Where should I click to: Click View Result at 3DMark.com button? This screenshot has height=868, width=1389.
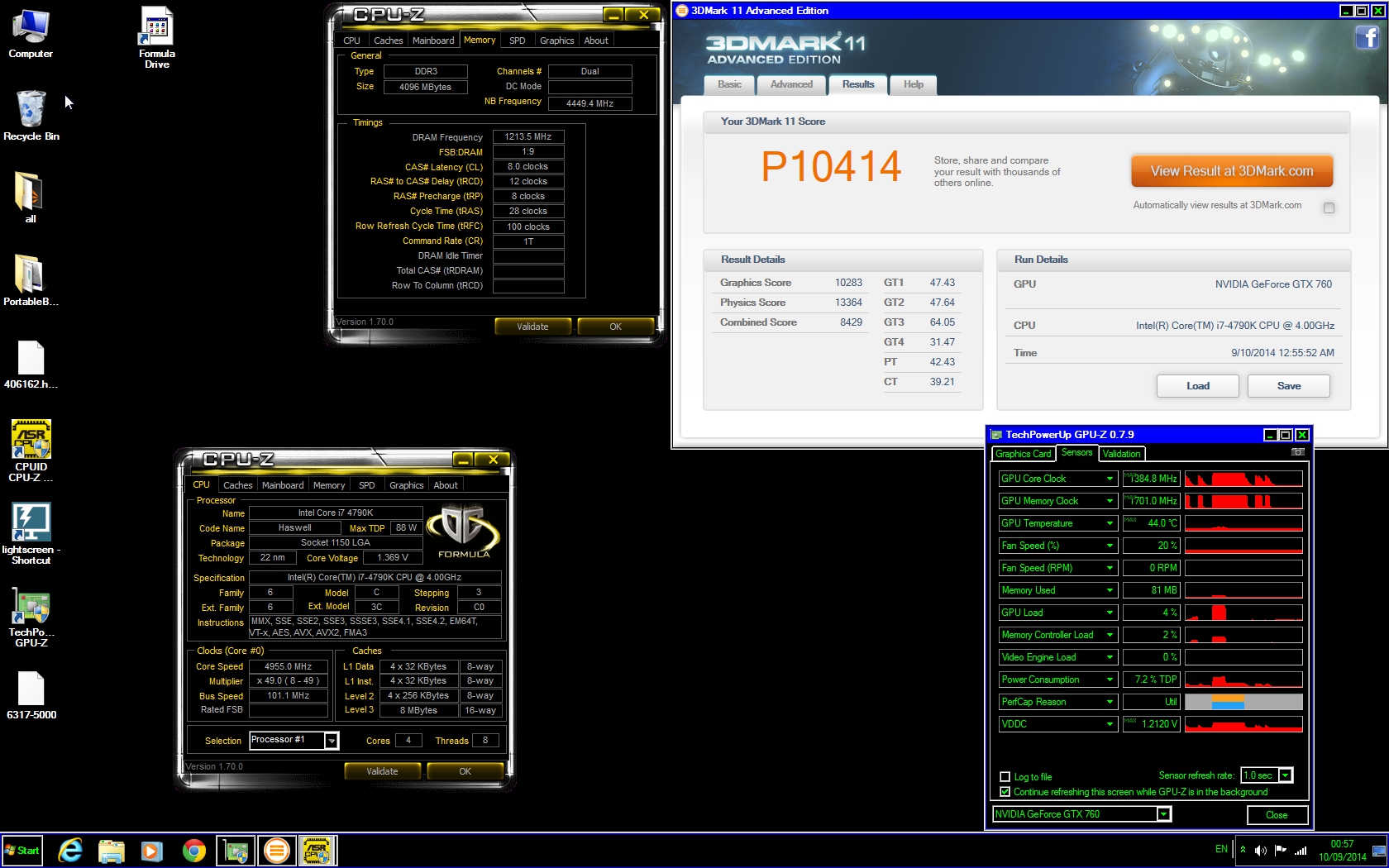[1232, 171]
